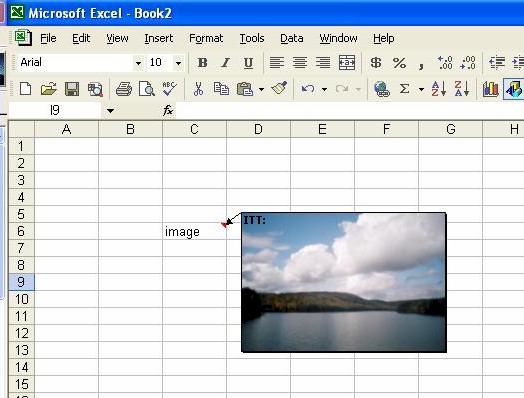The image size is (524, 398).
Task: Run the Spelling check ABC icon
Action: point(169,89)
